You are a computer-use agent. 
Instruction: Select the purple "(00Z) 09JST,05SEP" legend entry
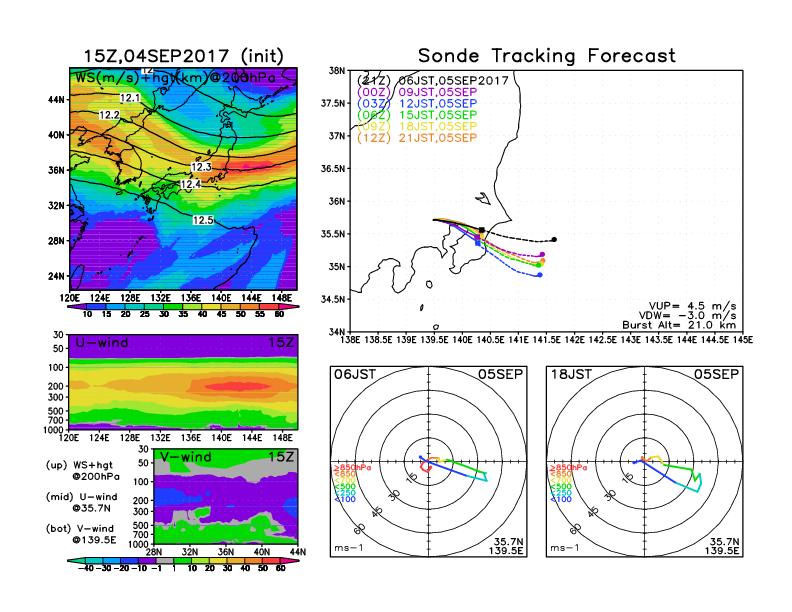417,92
